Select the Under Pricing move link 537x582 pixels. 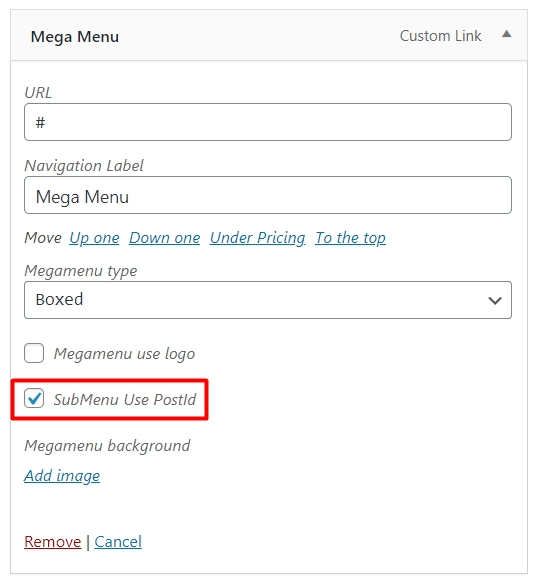pyautogui.click(x=258, y=238)
